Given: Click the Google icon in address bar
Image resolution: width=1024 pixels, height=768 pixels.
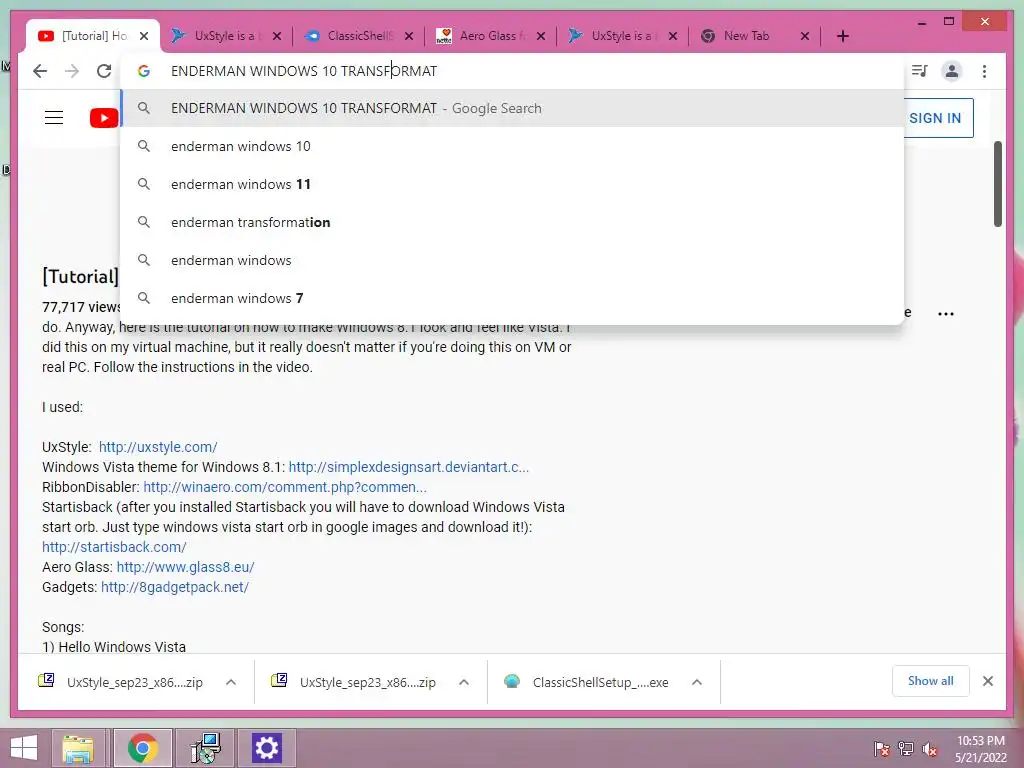Looking at the screenshot, I should (x=144, y=71).
